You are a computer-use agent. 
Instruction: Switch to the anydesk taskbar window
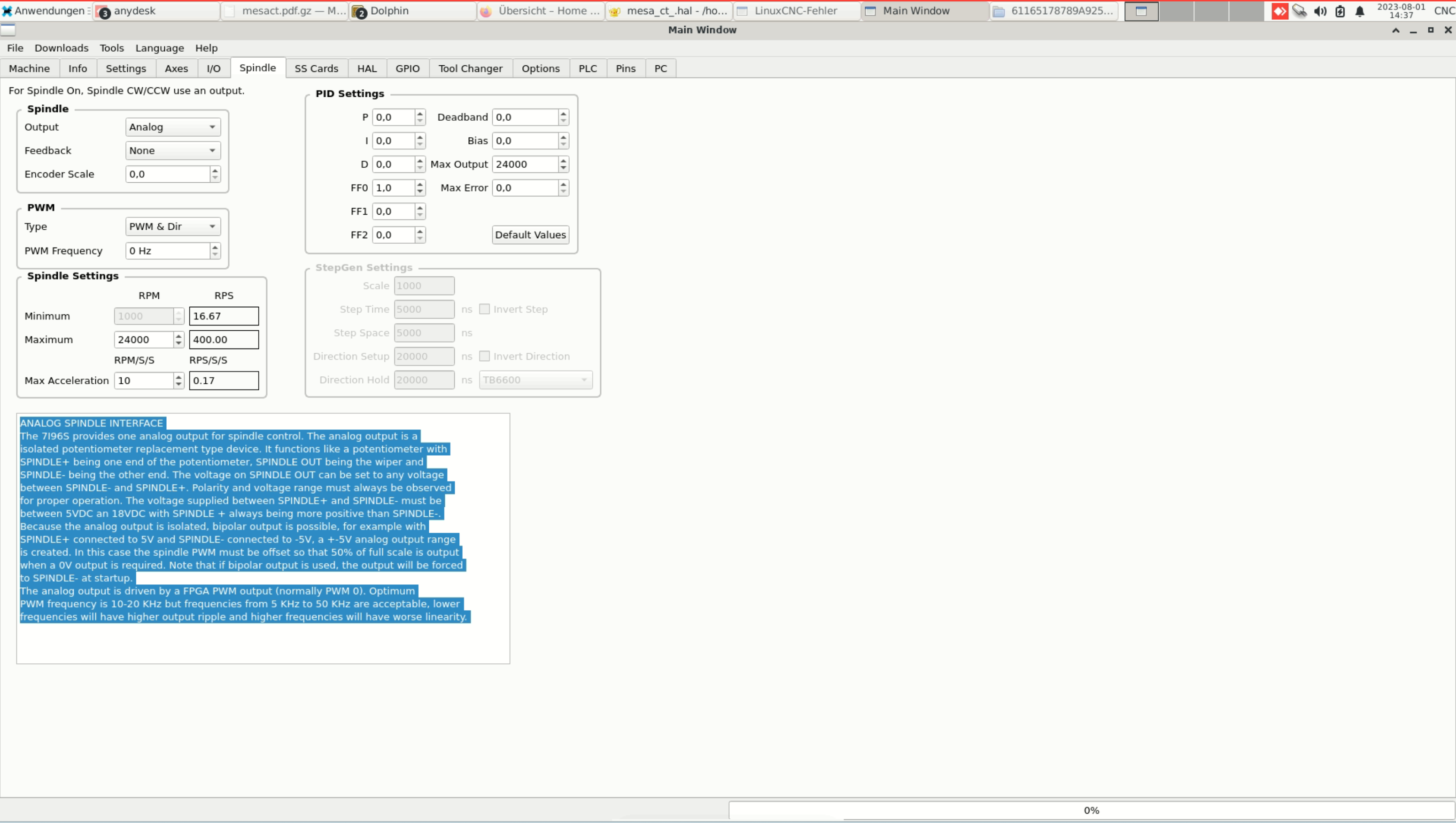156,11
